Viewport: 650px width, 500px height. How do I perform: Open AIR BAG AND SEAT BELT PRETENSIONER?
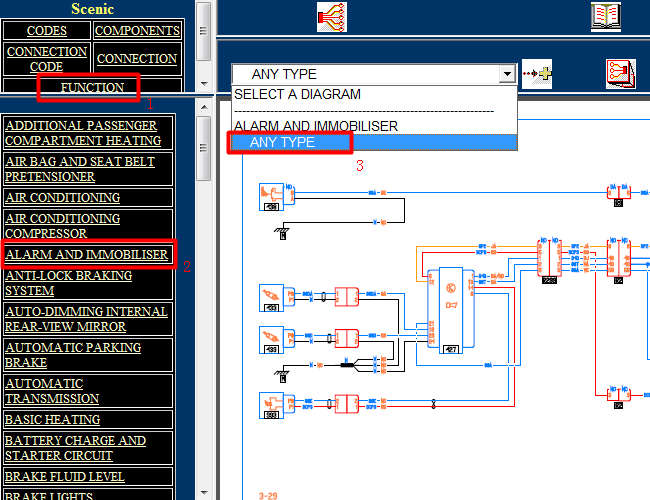[87, 169]
